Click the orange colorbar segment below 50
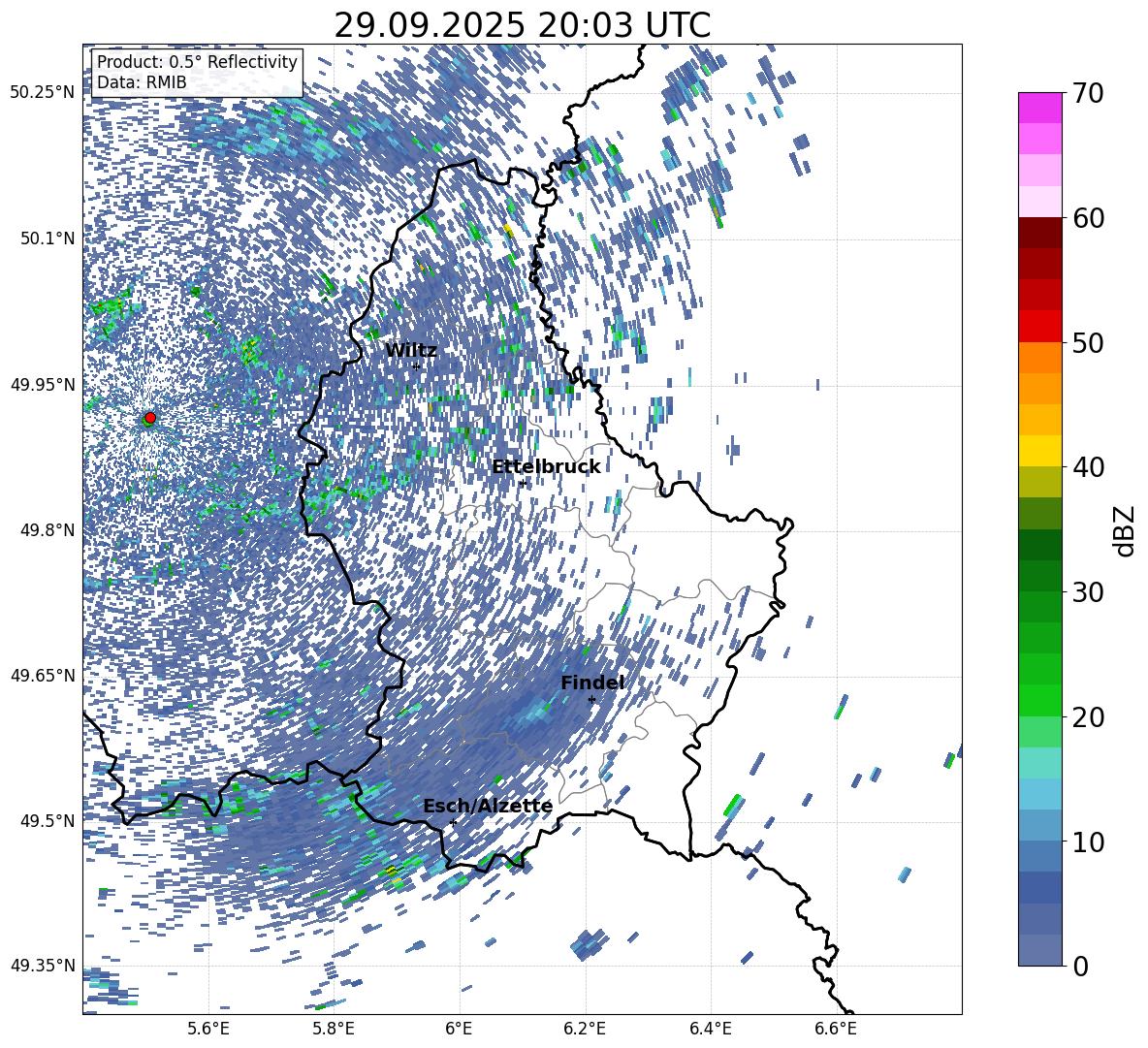The image size is (1148, 1048). 1039,358
